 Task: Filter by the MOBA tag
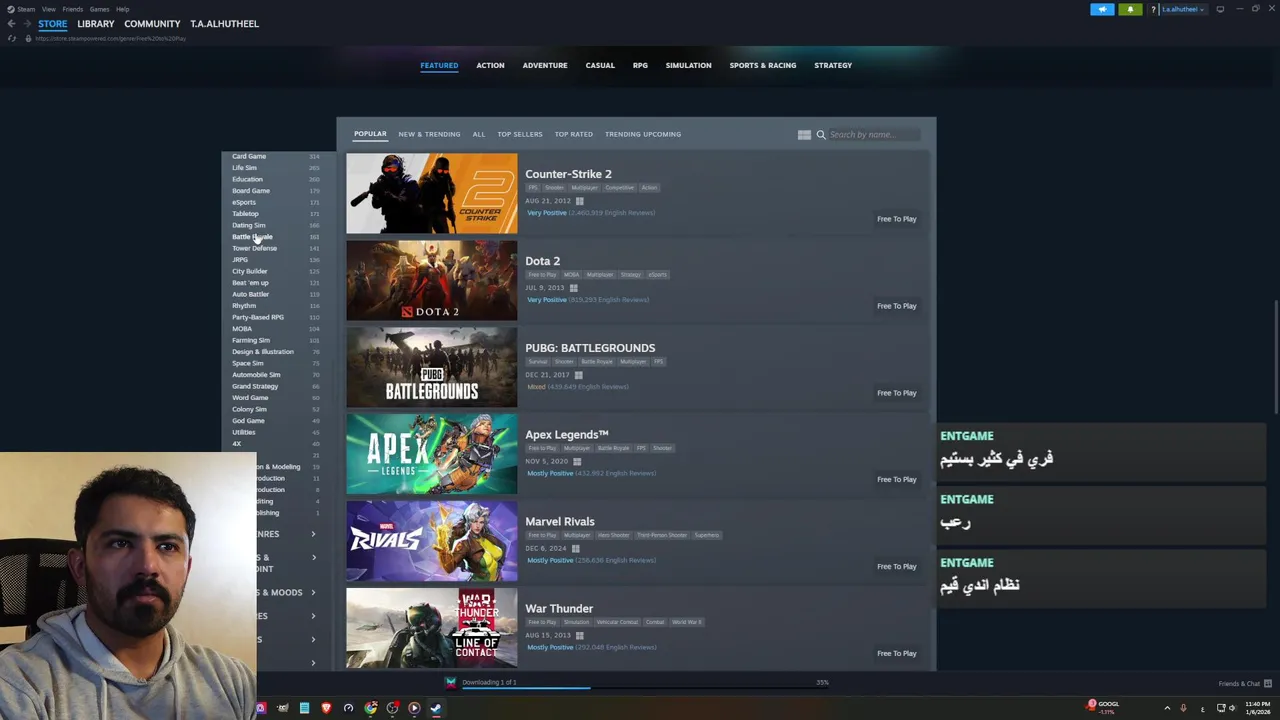click(242, 329)
